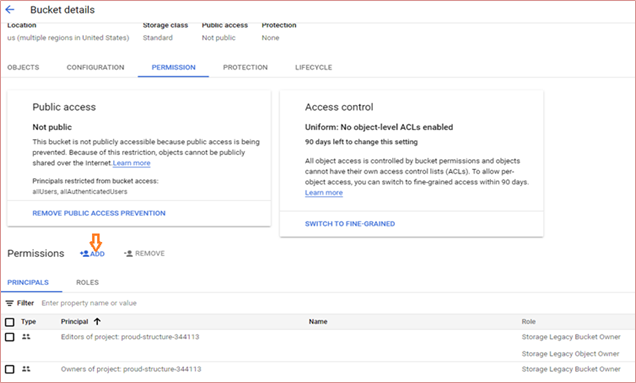Click Storage Legacy Object Owner role

click(571, 354)
